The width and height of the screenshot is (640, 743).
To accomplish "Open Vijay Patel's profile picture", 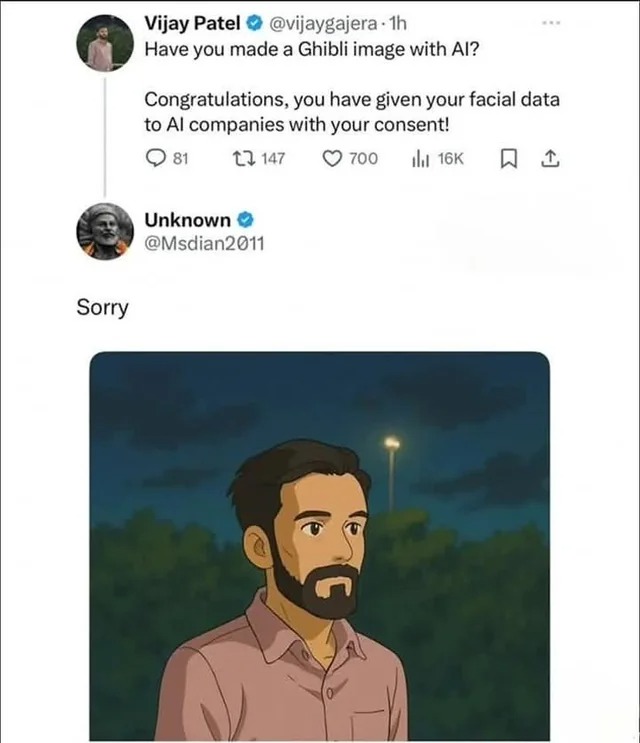I will click(x=104, y=44).
